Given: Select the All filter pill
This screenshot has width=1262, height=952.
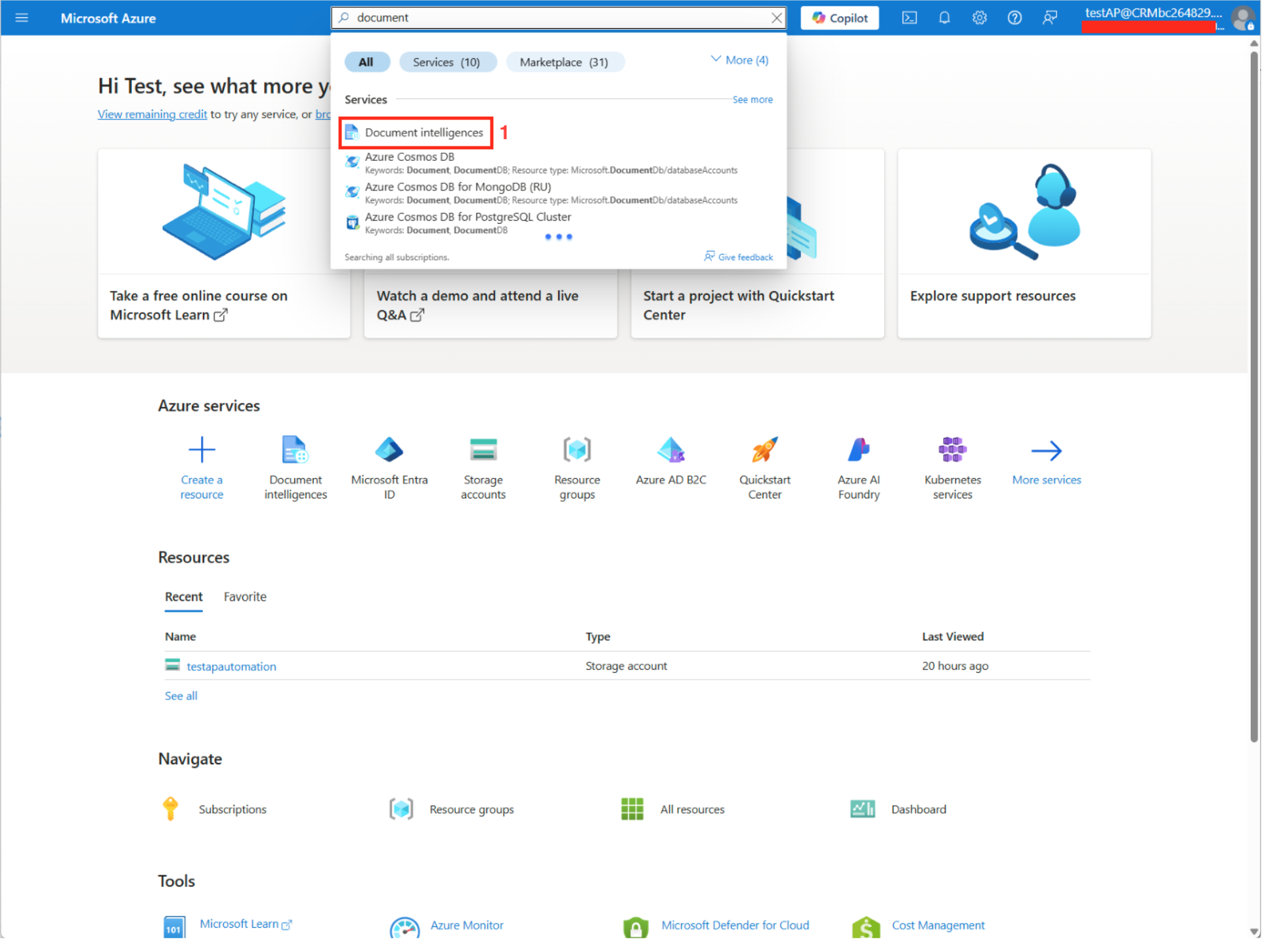Looking at the screenshot, I should coord(366,62).
